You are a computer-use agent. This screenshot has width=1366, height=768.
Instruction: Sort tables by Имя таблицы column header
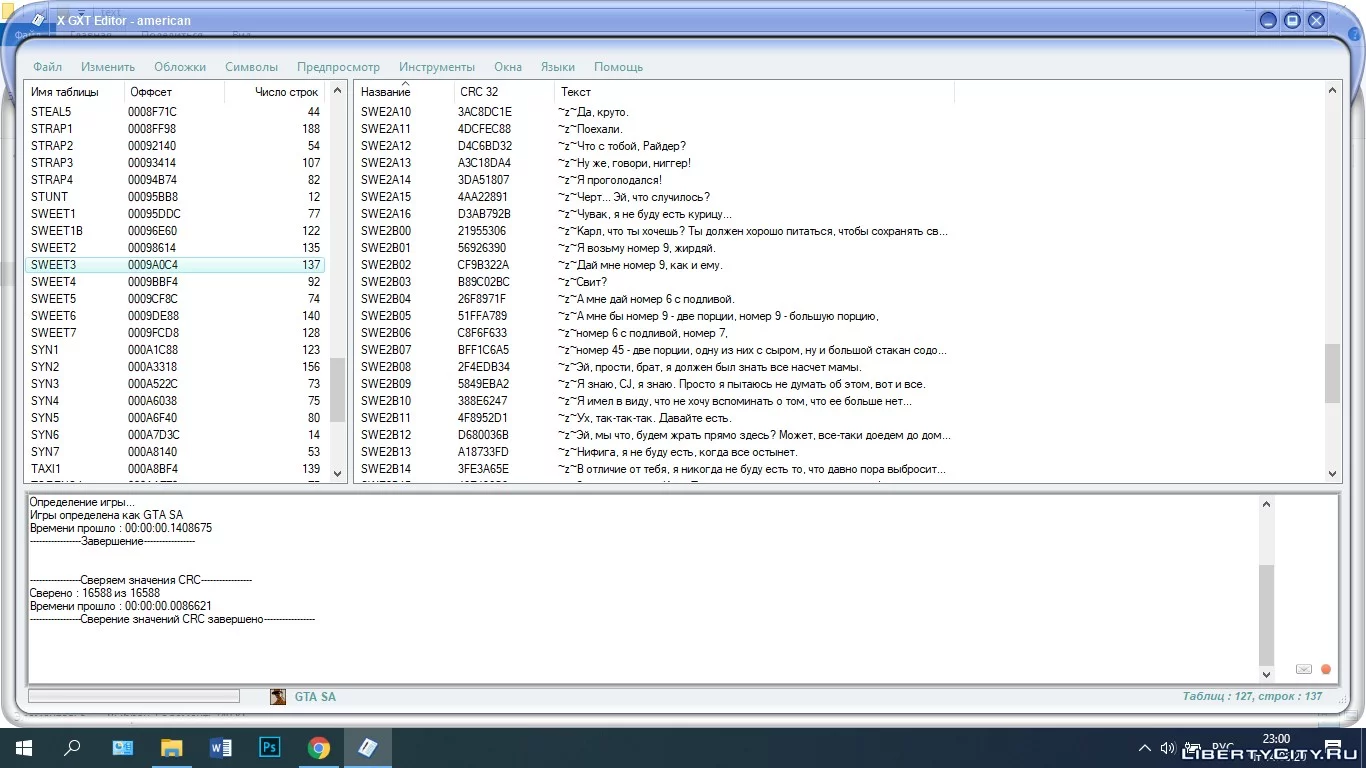pos(74,92)
